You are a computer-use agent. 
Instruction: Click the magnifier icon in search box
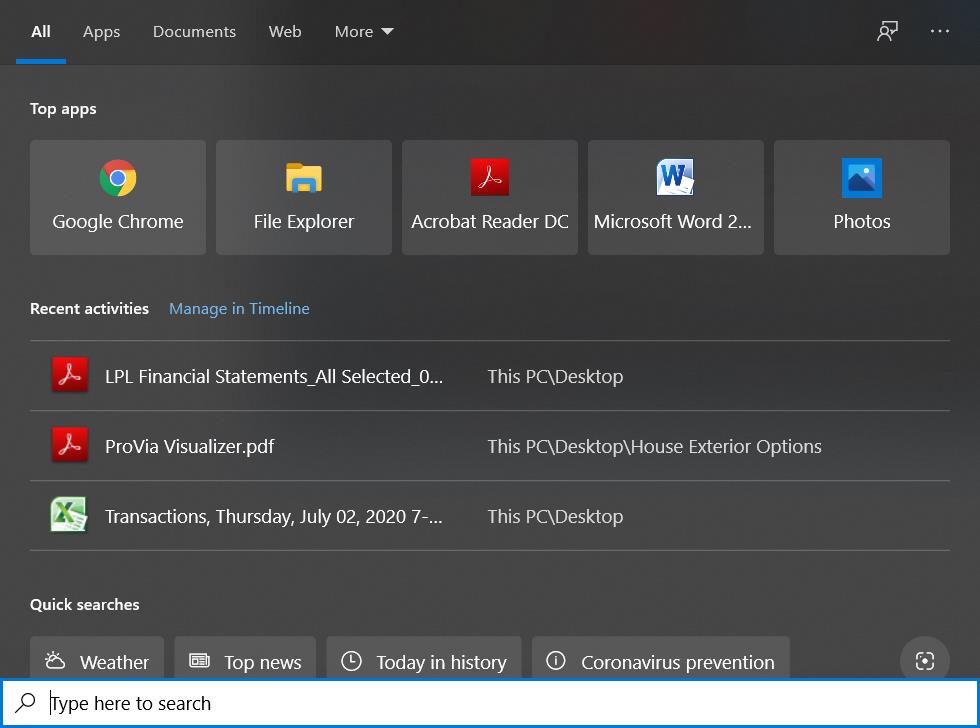click(25, 702)
